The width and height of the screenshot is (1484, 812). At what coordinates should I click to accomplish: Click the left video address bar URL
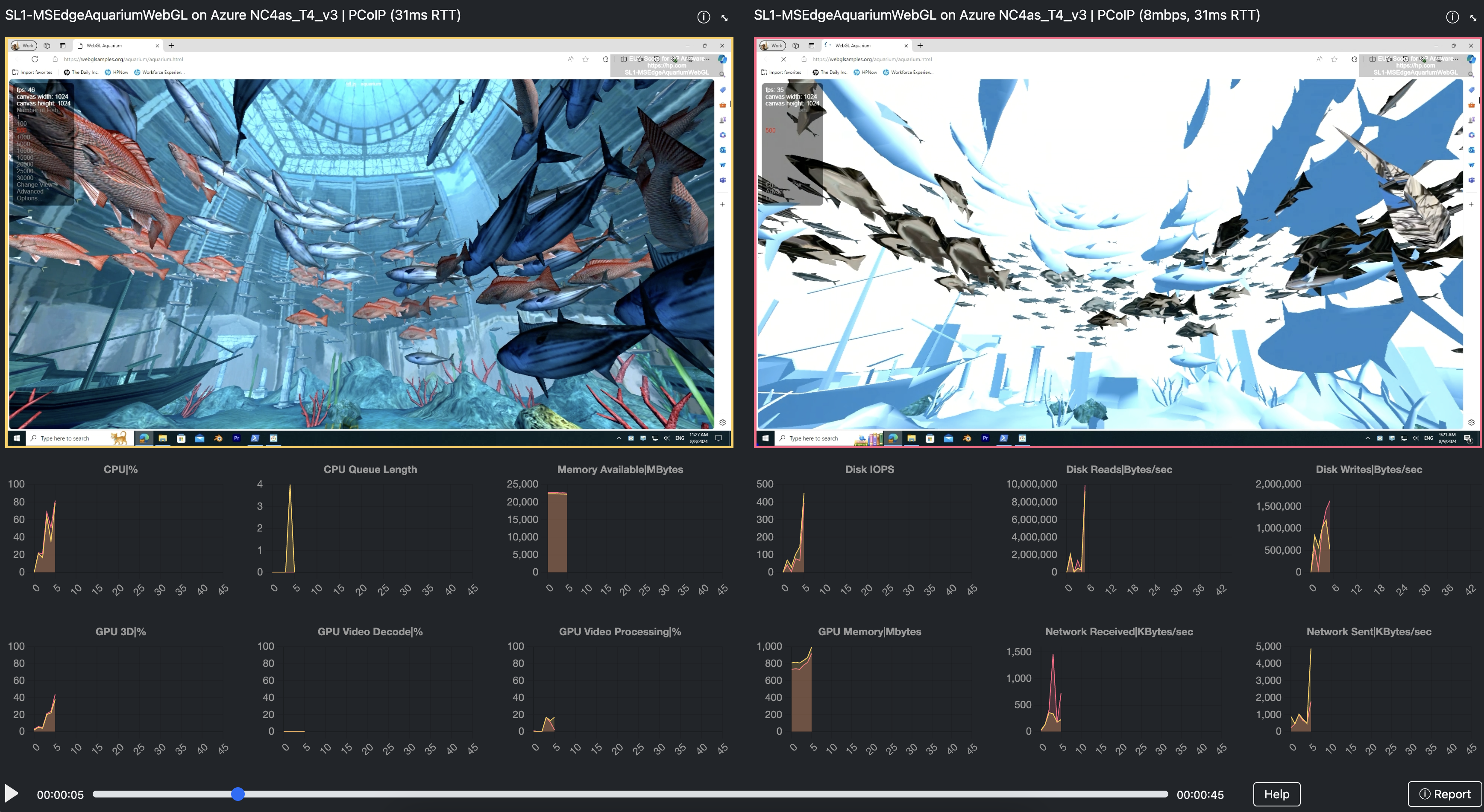[x=123, y=59]
